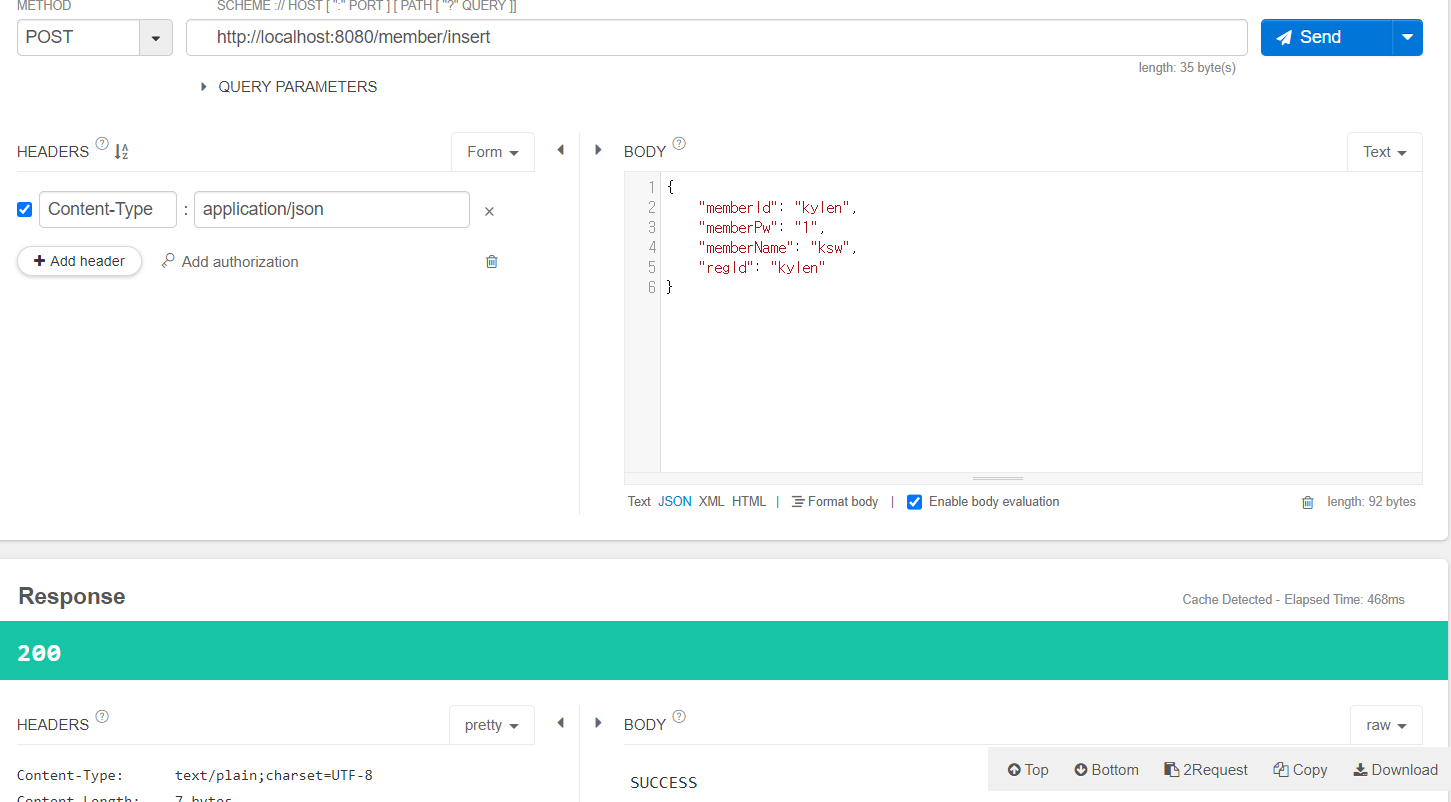Screen dimensions: 1451x802
Task: Click Format body
Action: (x=835, y=502)
